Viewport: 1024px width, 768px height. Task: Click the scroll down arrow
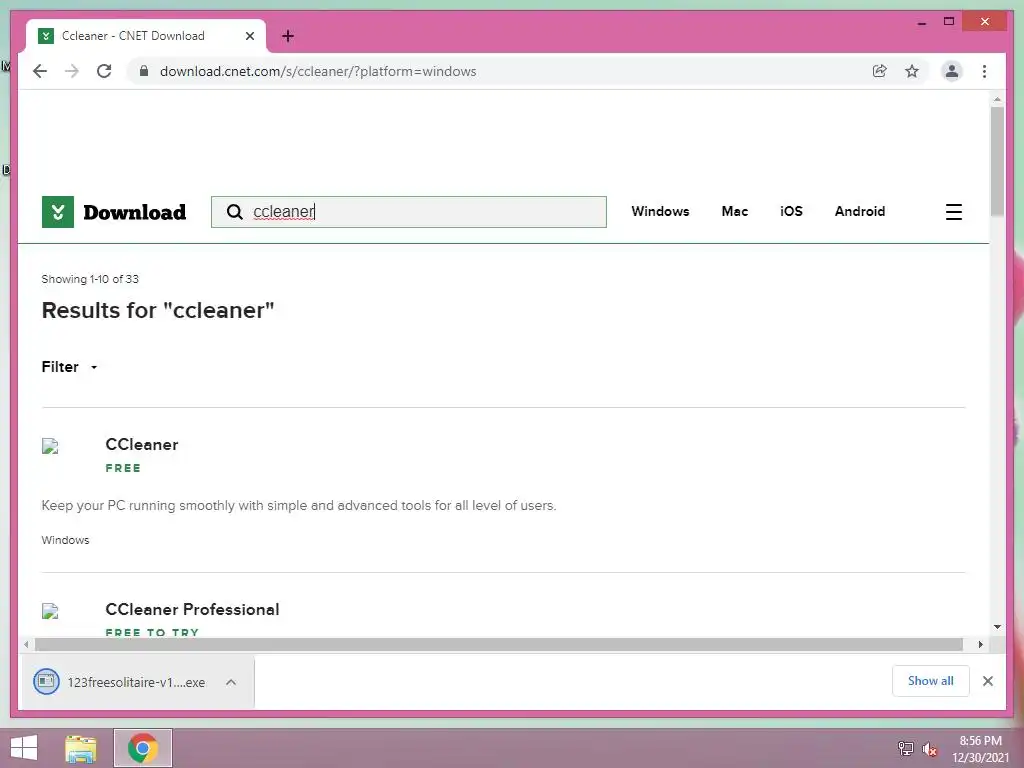click(997, 627)
